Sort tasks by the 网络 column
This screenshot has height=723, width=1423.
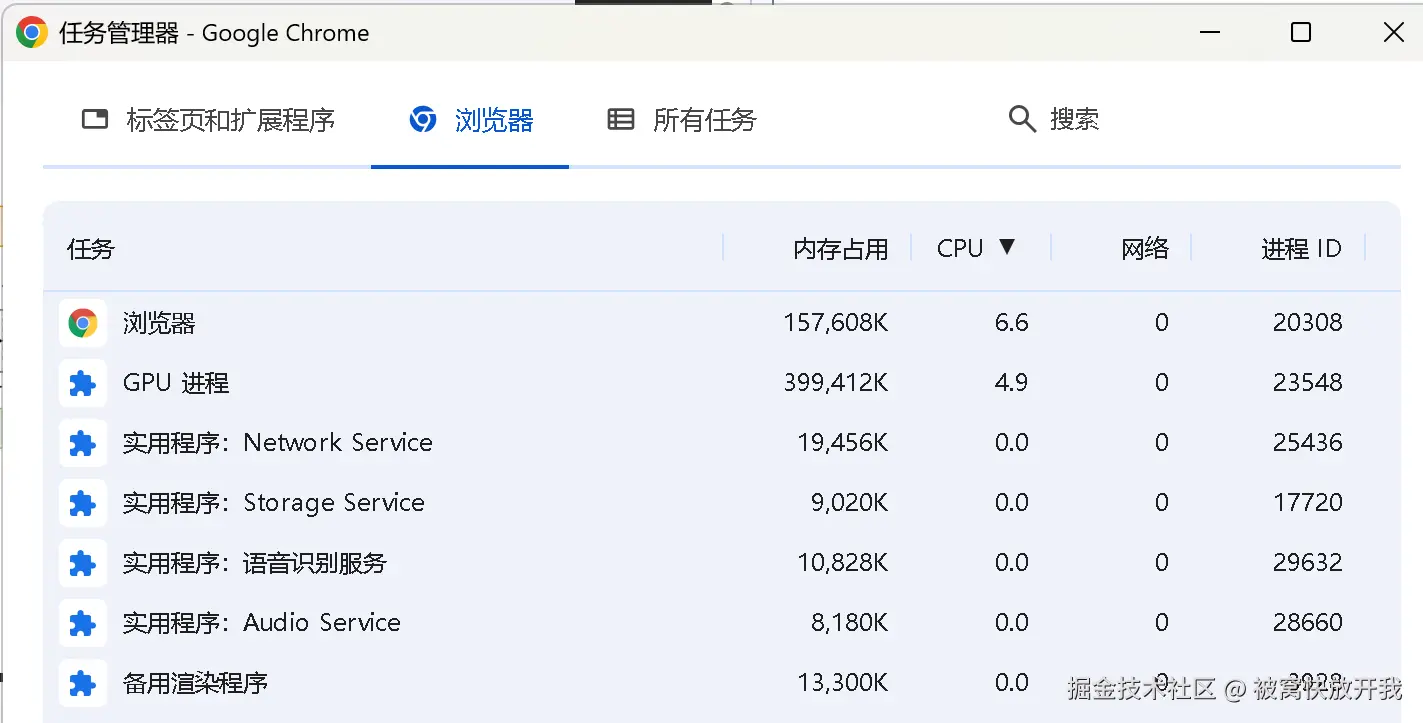click(x=1144, y=249)
